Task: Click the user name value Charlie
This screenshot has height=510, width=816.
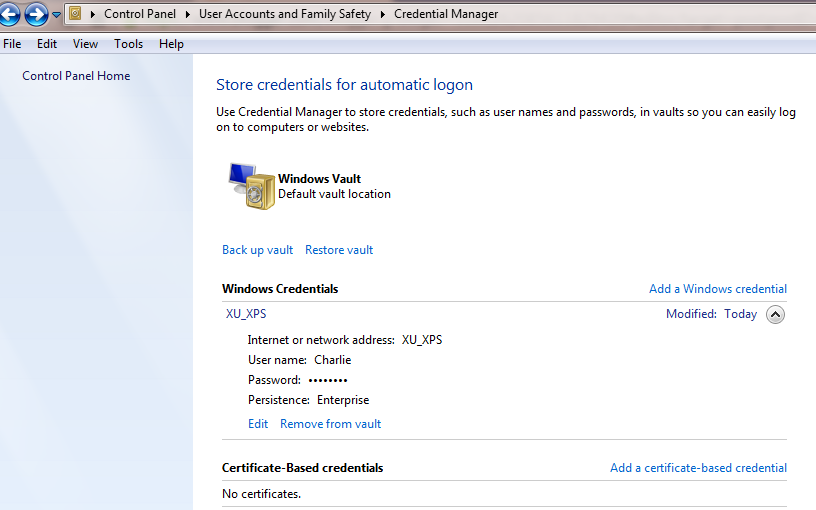Action: 333,360
